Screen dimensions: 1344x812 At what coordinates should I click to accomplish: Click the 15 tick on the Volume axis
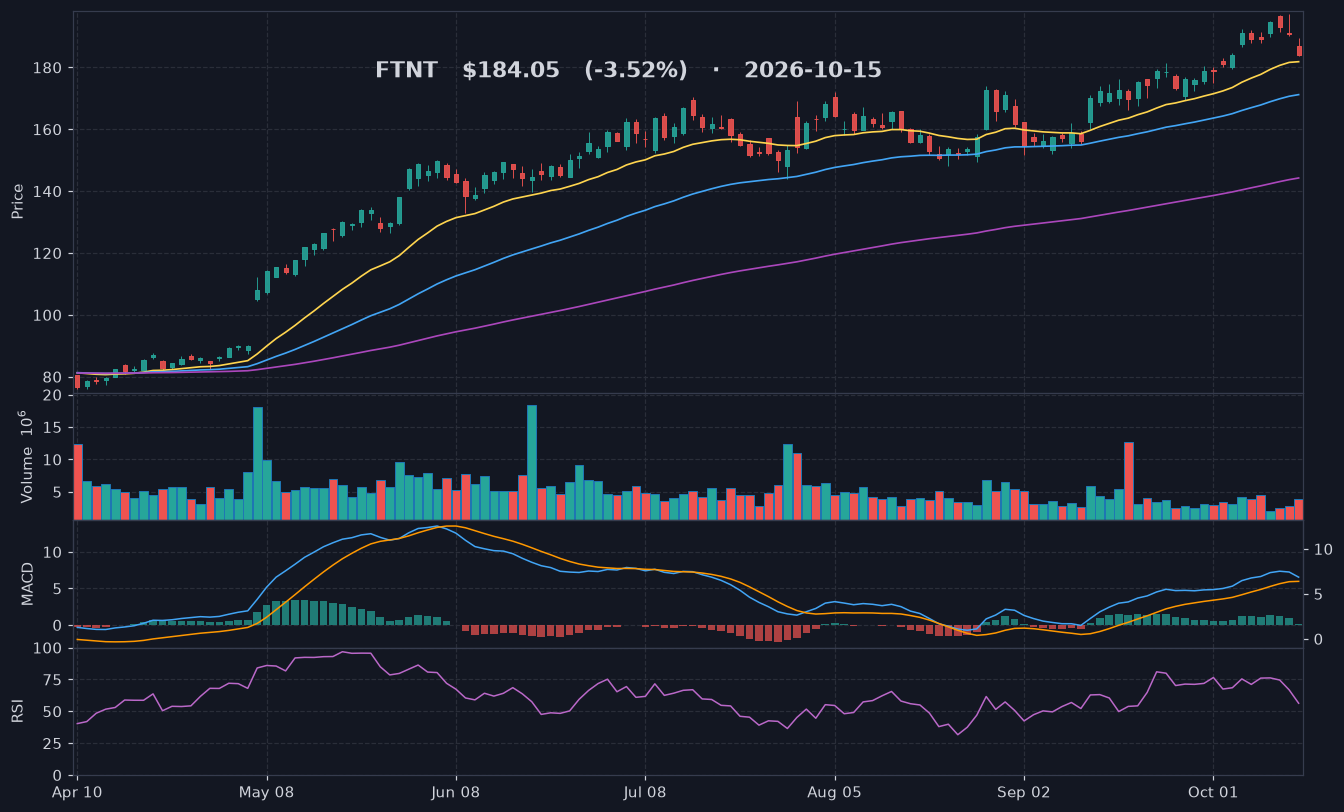click(x=54, y=428)
